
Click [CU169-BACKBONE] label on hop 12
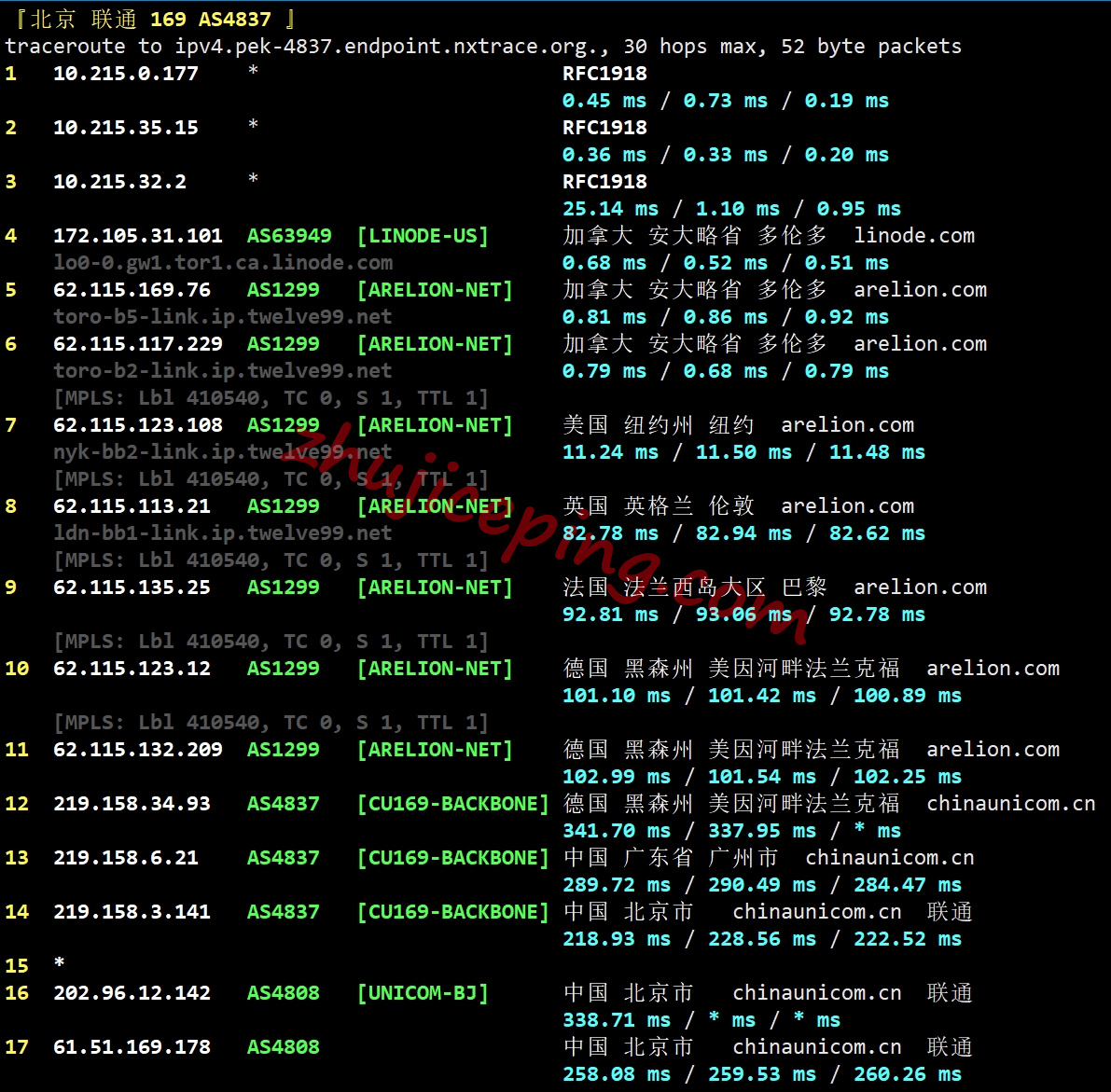click(x=453, y=804)
